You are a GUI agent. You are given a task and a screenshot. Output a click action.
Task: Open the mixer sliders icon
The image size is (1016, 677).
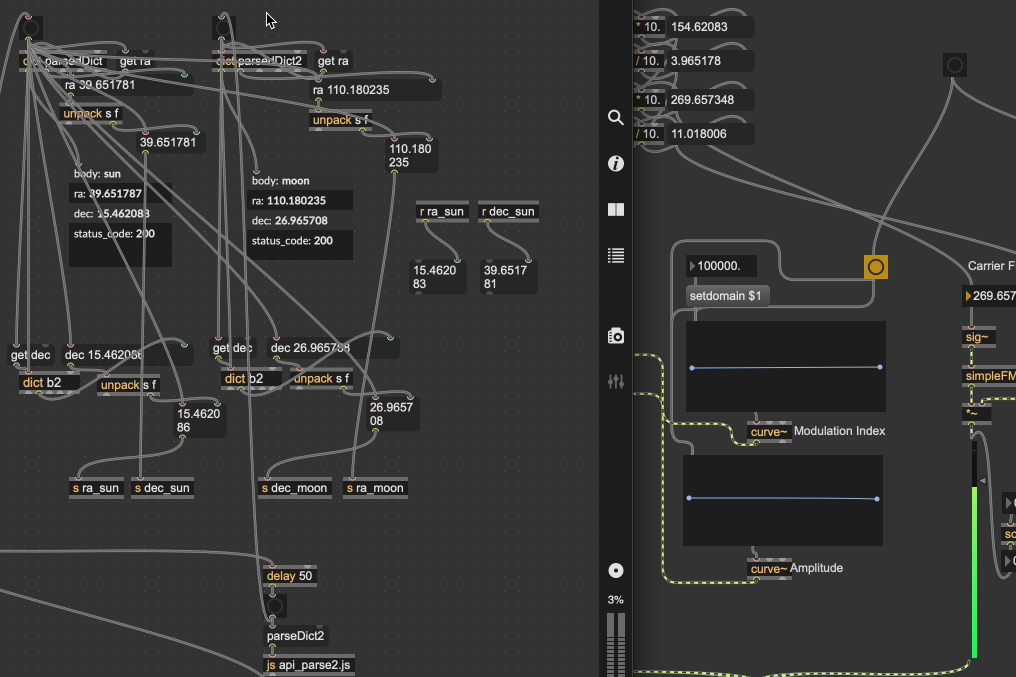[616, 382]
